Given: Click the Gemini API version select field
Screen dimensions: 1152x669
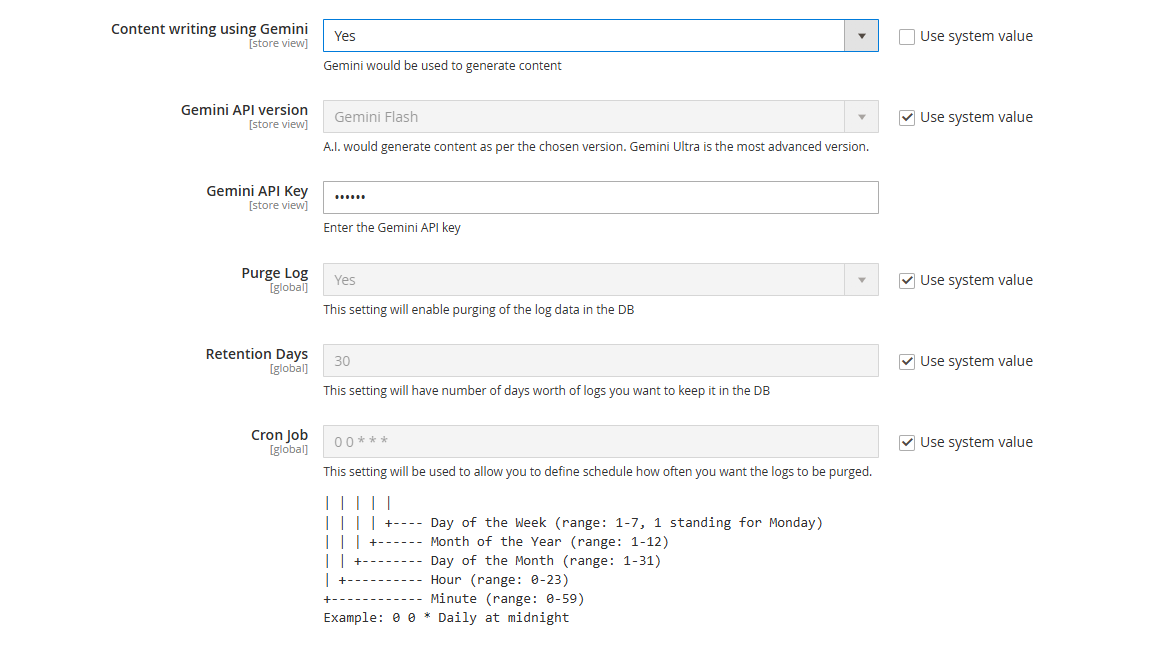Looking at the screenshot, I should click(x=600, y=117).
